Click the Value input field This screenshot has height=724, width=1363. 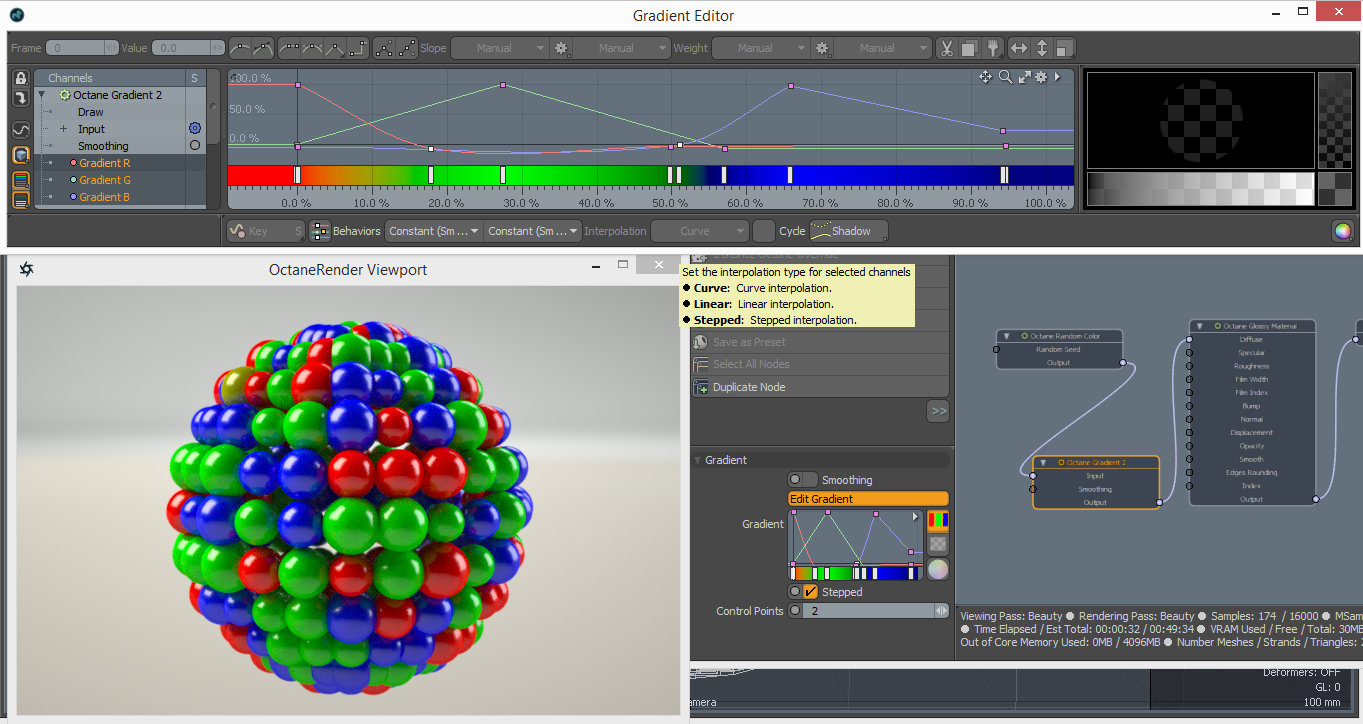tap(186, 48)
